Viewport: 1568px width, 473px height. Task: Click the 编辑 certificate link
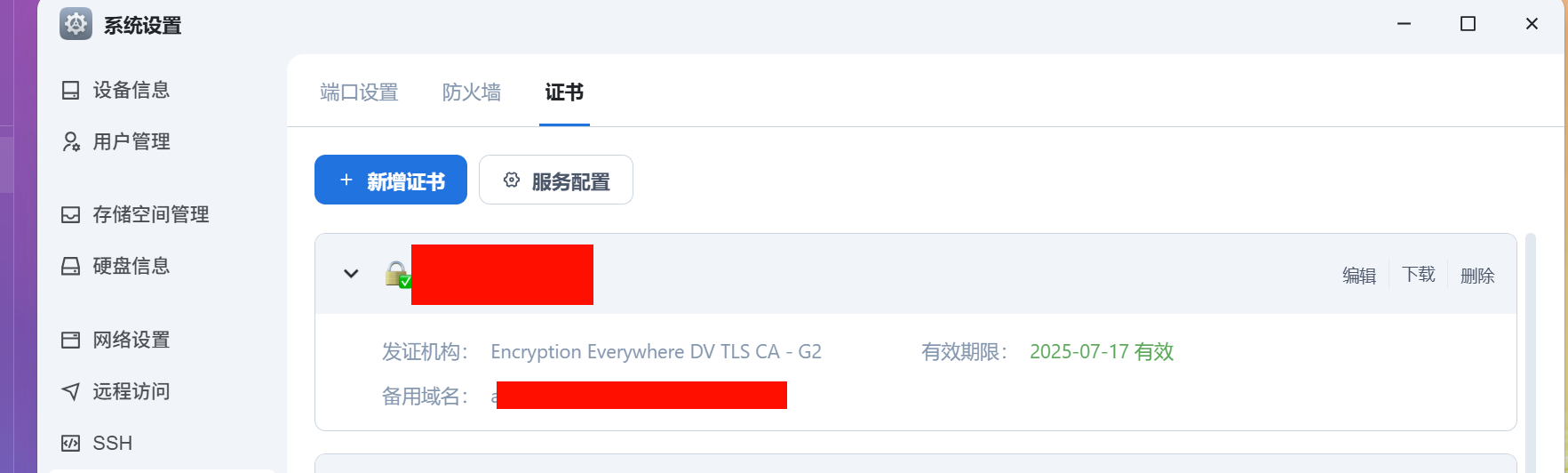coord(1359,276)
